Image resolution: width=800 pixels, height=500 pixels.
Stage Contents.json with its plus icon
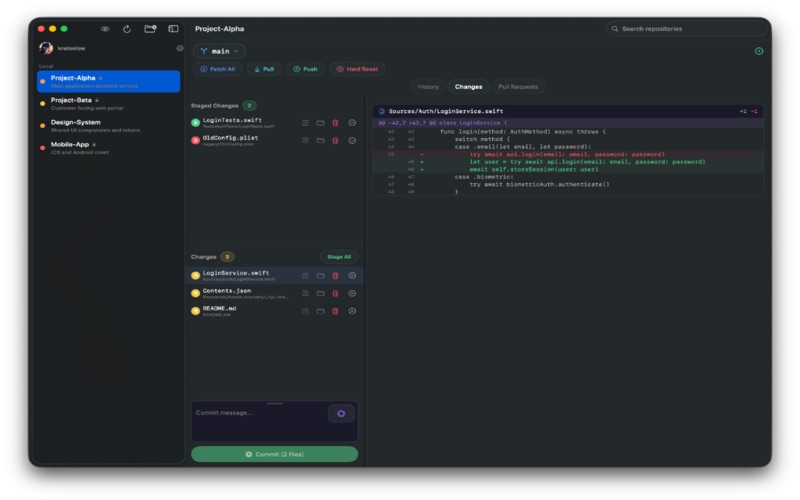[352, 293]
